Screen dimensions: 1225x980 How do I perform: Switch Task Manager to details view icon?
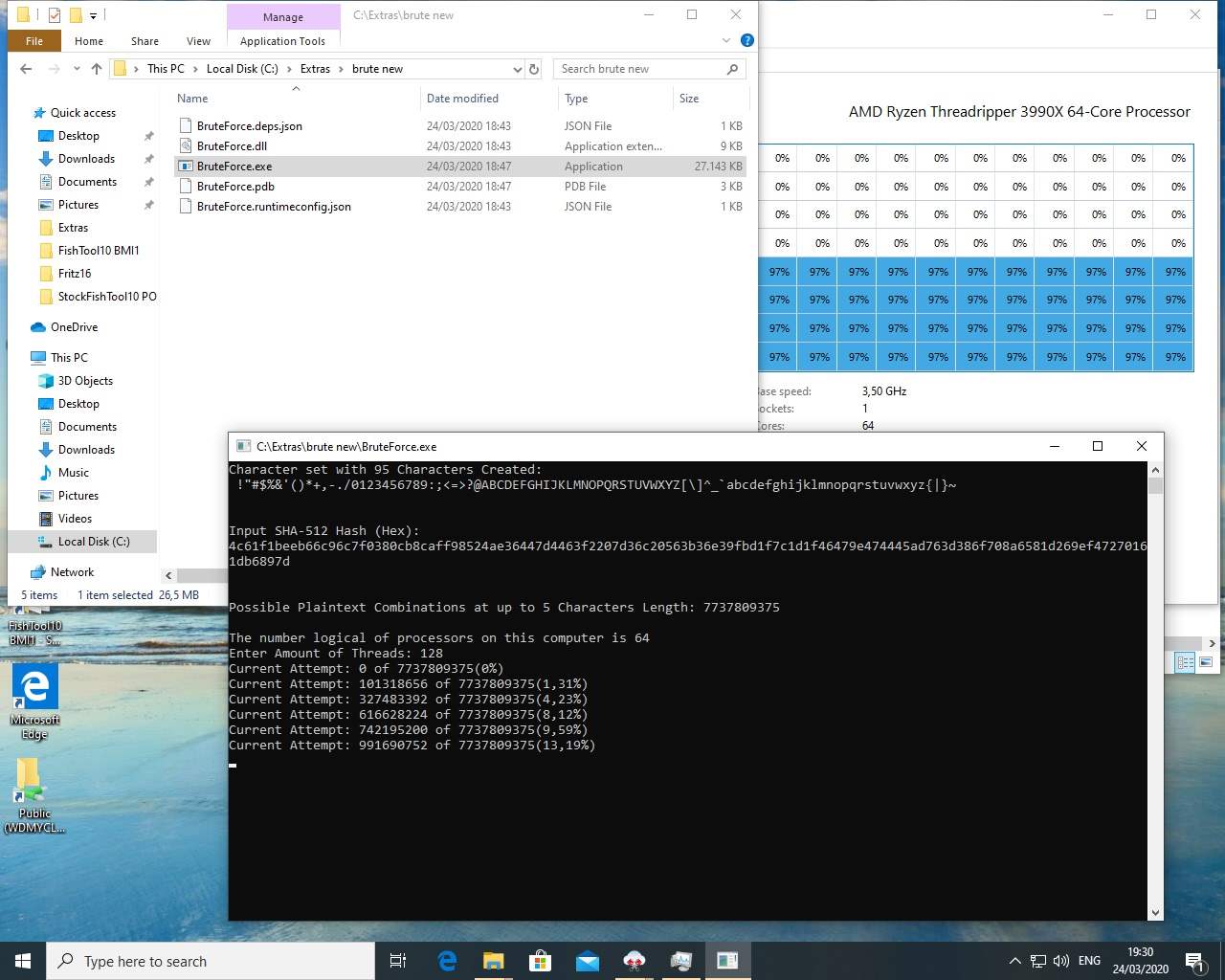click(x=1185, y=662)
